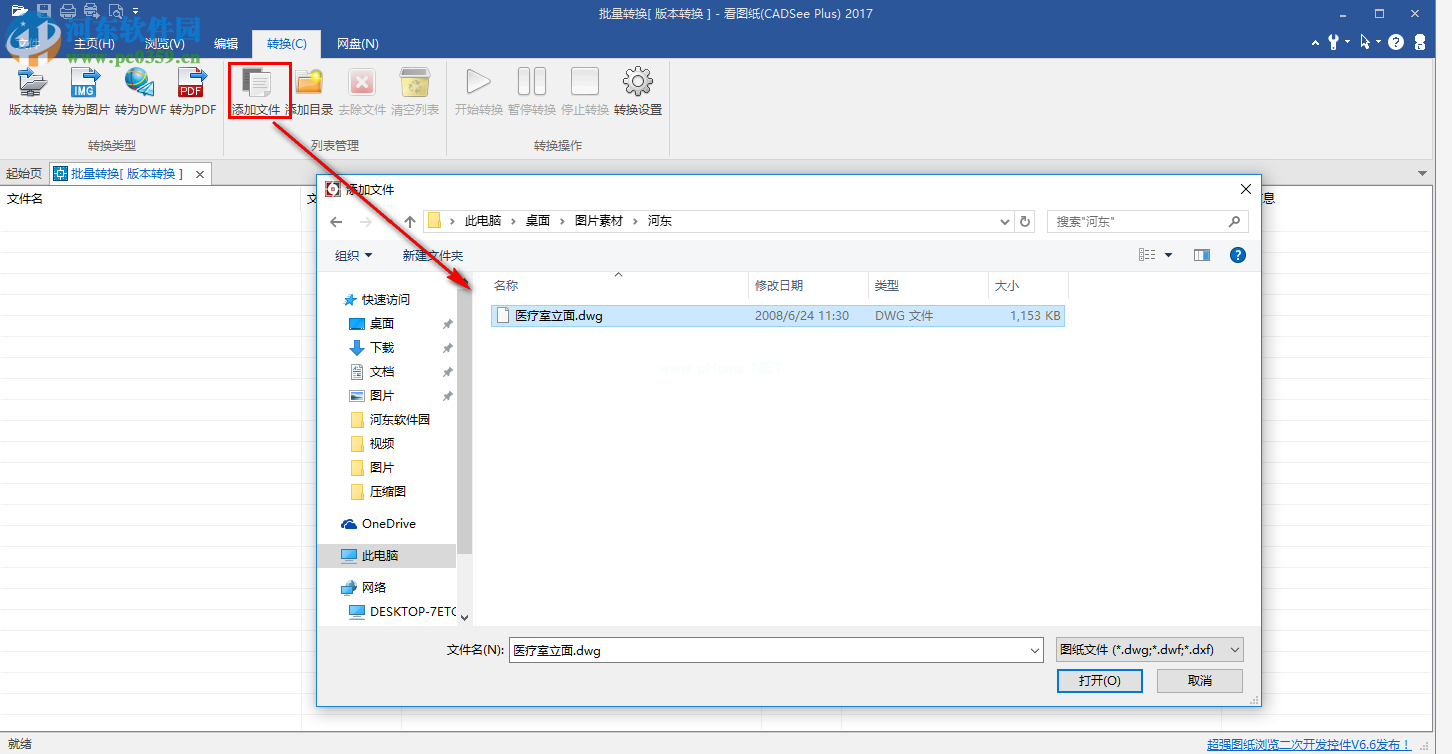Screen dimensions: 1452x754
Task: Click the 打开(O) button
Action: (x=1099, y=680)
